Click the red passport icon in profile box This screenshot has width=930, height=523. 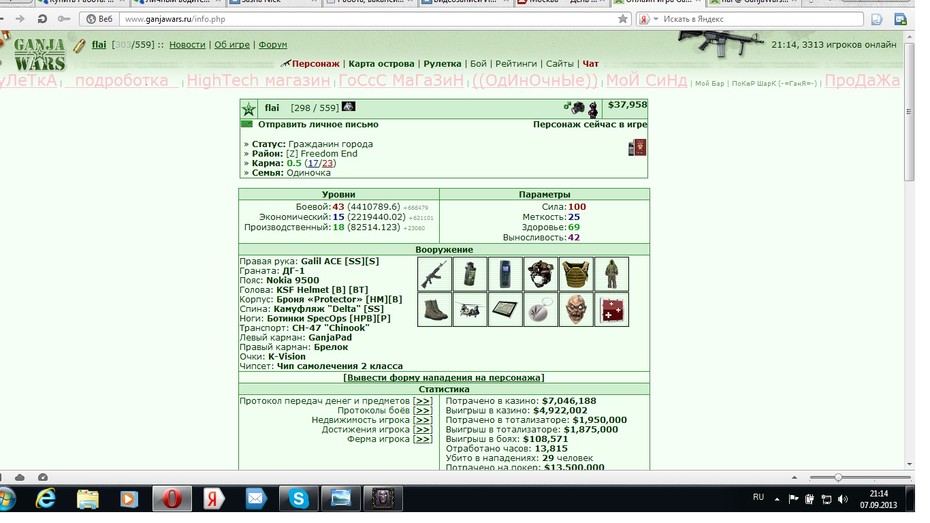coord(639,148)
